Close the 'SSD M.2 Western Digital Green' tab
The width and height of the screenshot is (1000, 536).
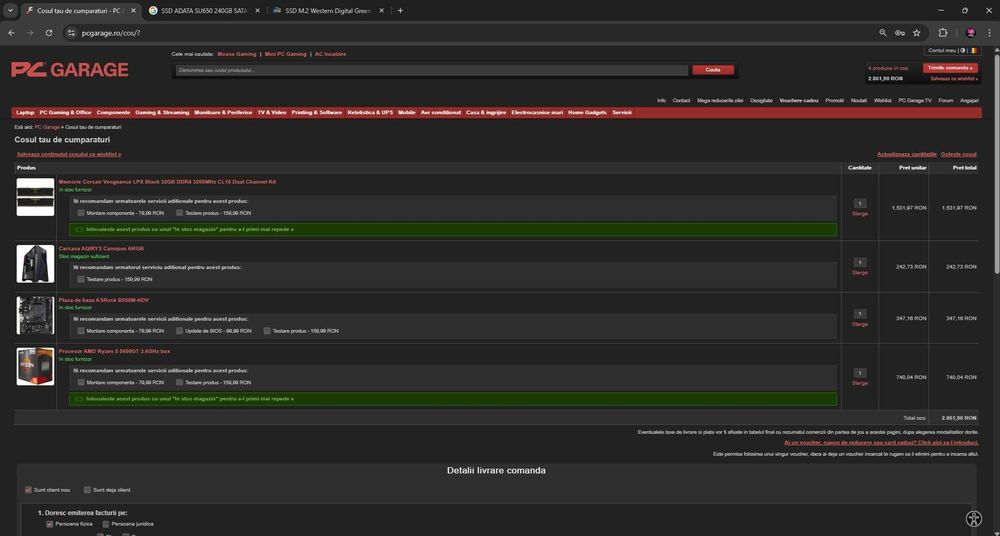click(381, 10)
